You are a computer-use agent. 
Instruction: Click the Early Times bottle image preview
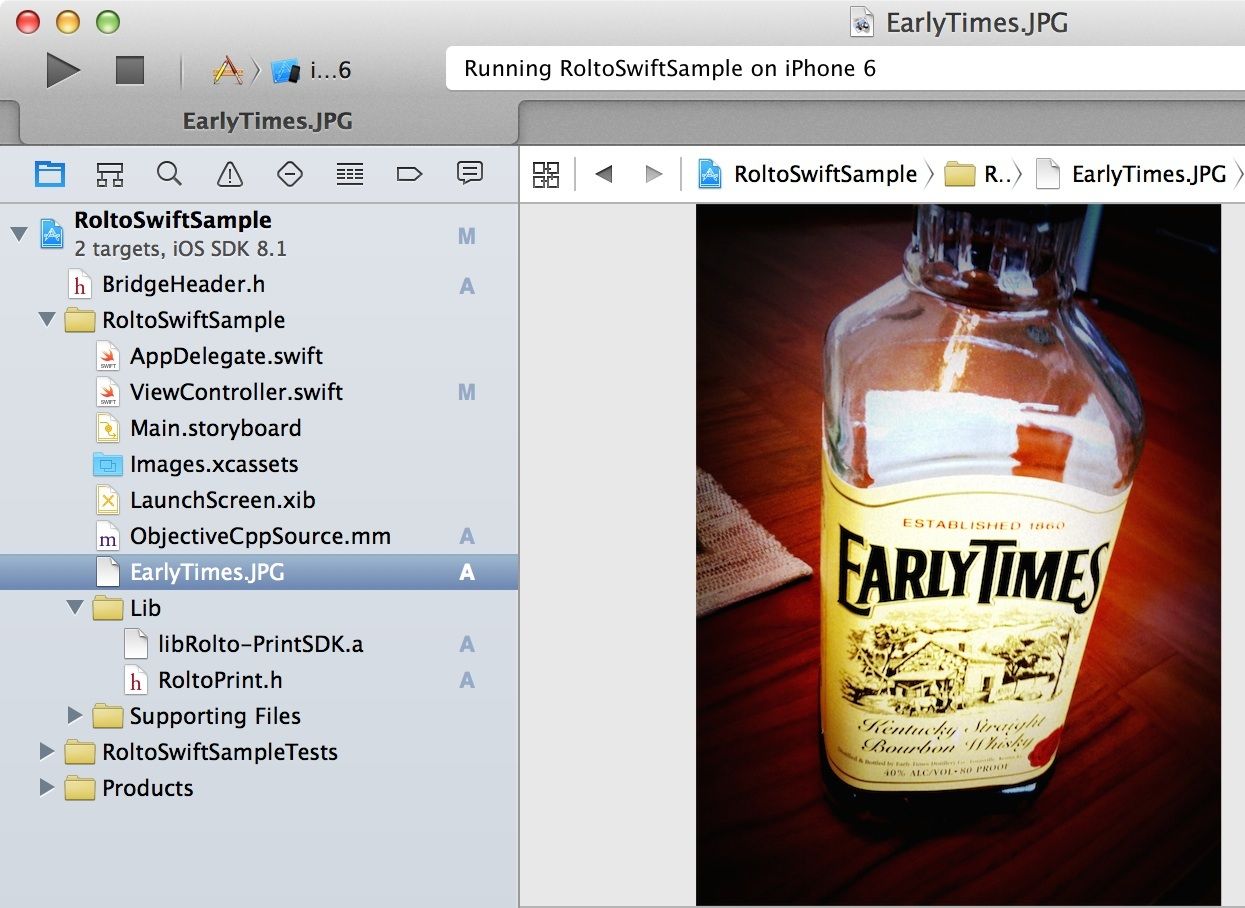(x=958, y=554)
